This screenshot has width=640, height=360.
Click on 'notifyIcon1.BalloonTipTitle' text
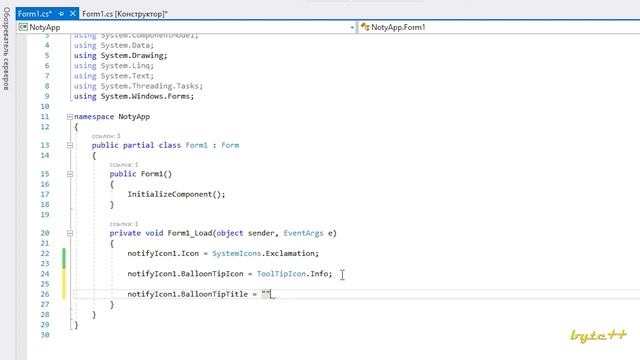187,294
